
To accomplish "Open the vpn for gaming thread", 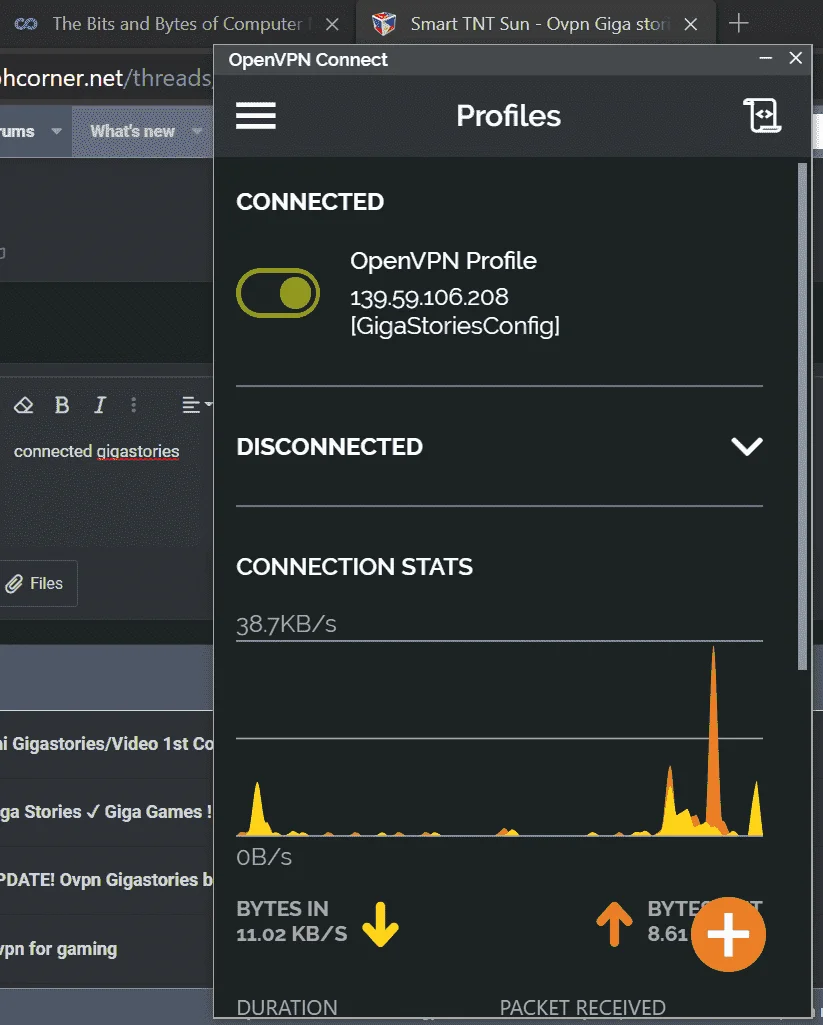I will pyautogui.click(x=58, y=949).
